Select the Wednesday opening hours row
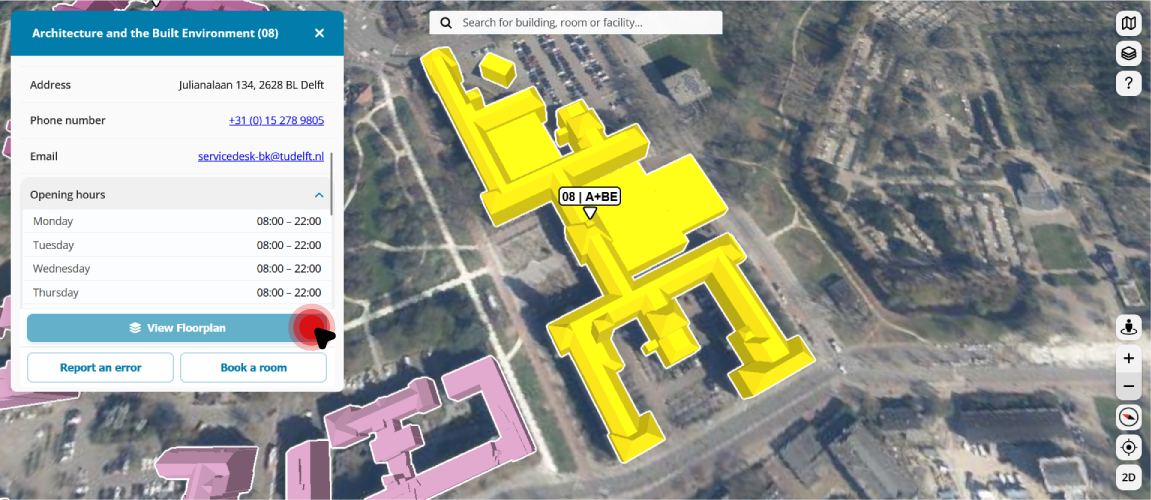Screen dimensions: 1151x500 pos(177,269)
